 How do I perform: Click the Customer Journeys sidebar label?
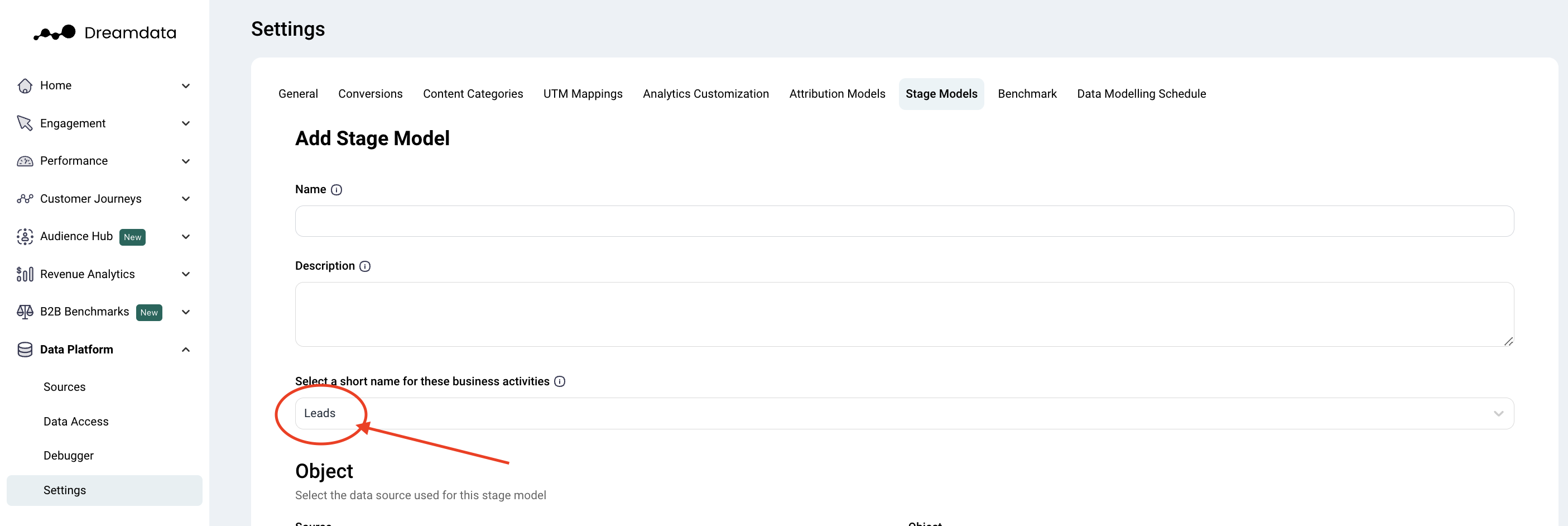91,199
